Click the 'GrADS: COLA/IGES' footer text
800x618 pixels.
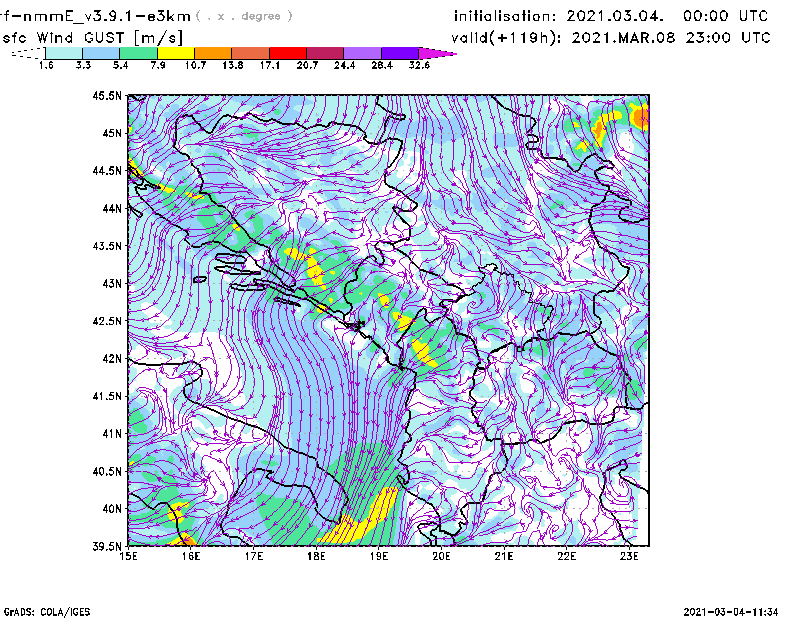tap(47, 612)
